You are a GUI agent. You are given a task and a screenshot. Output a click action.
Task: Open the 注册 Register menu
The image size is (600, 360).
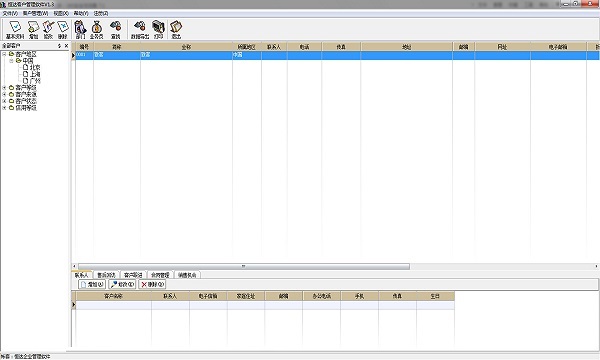click(101, 13)
